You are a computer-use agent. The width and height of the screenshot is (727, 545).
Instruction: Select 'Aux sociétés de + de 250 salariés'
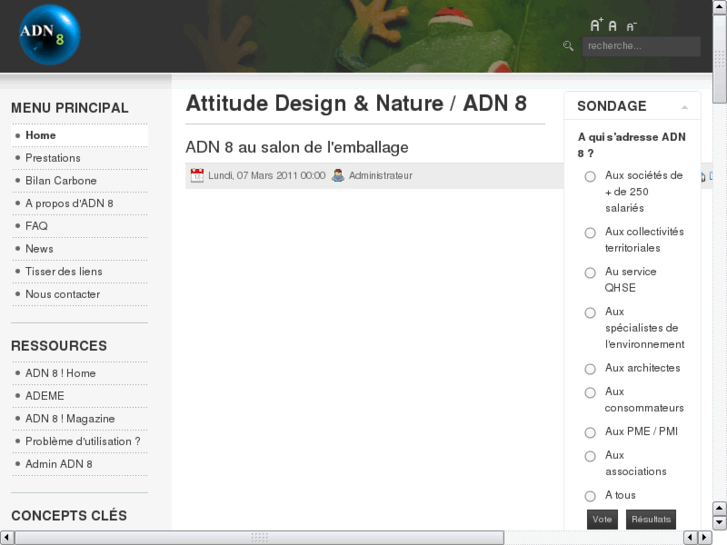[590, 177]
